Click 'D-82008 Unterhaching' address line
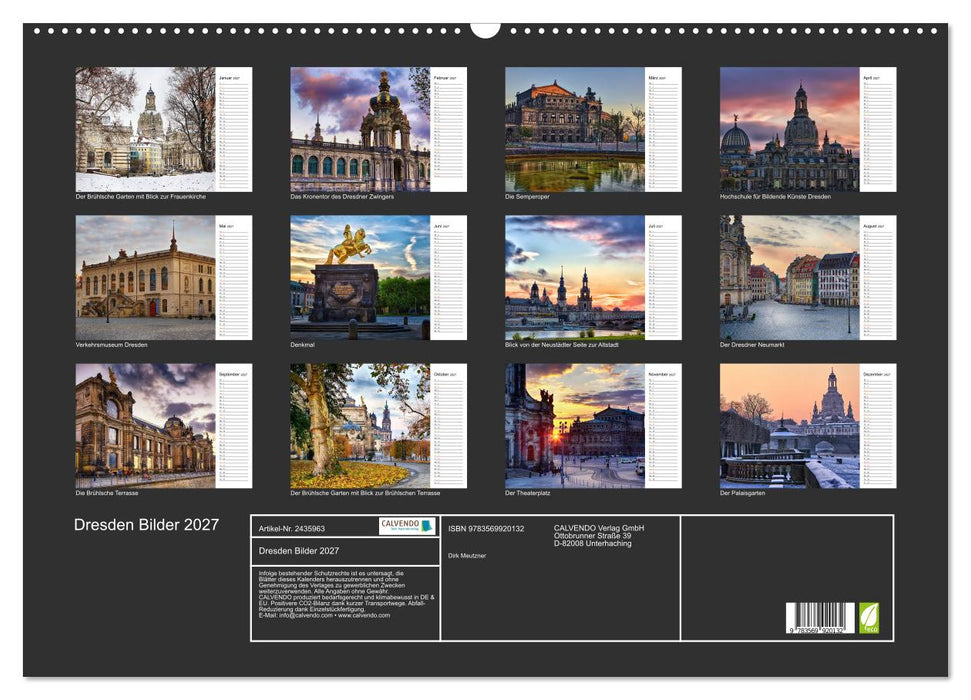The image size is (971, 700). tap(593, 543)
